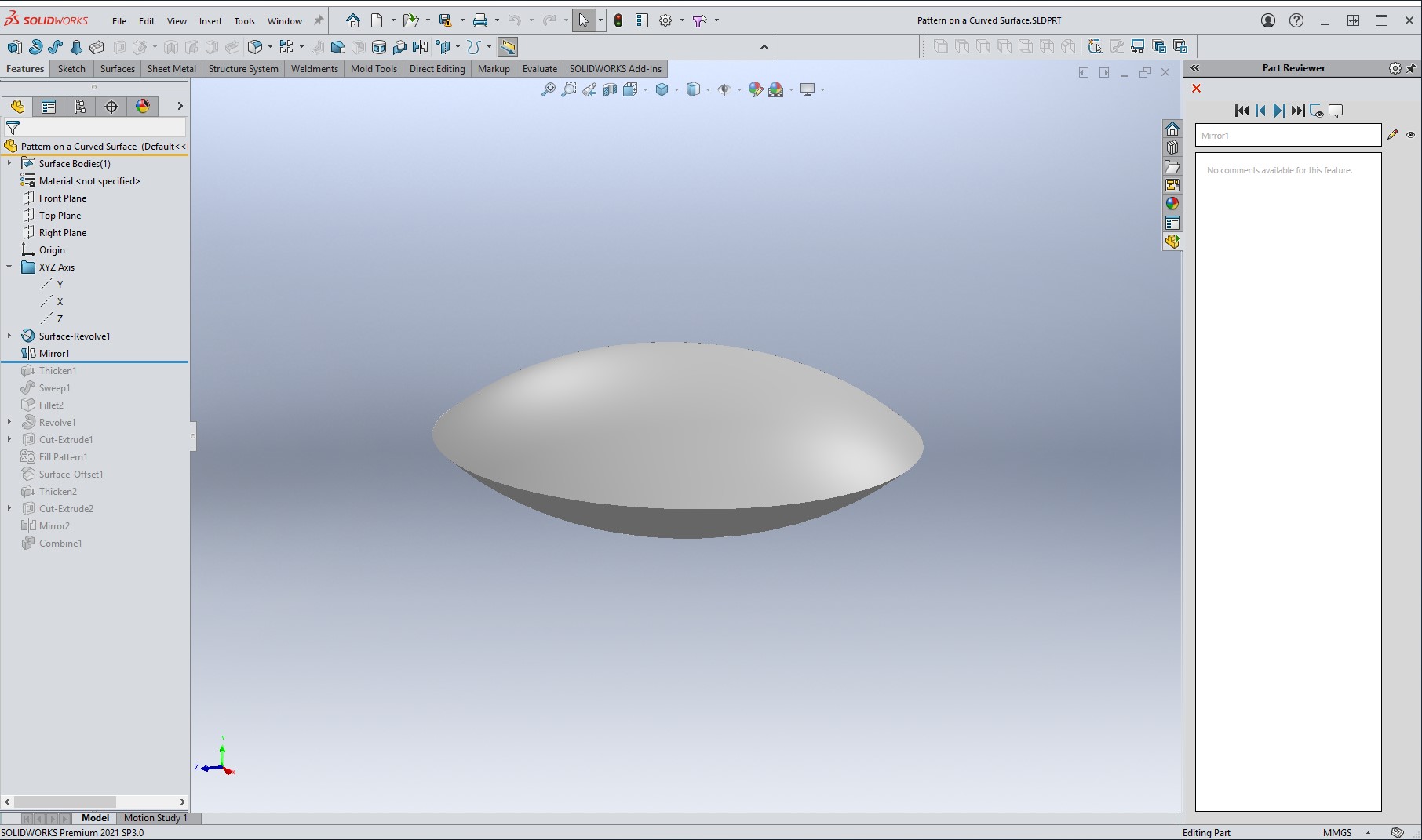Open Appearances task pane icon
1422x840 pixels.
1172,204
